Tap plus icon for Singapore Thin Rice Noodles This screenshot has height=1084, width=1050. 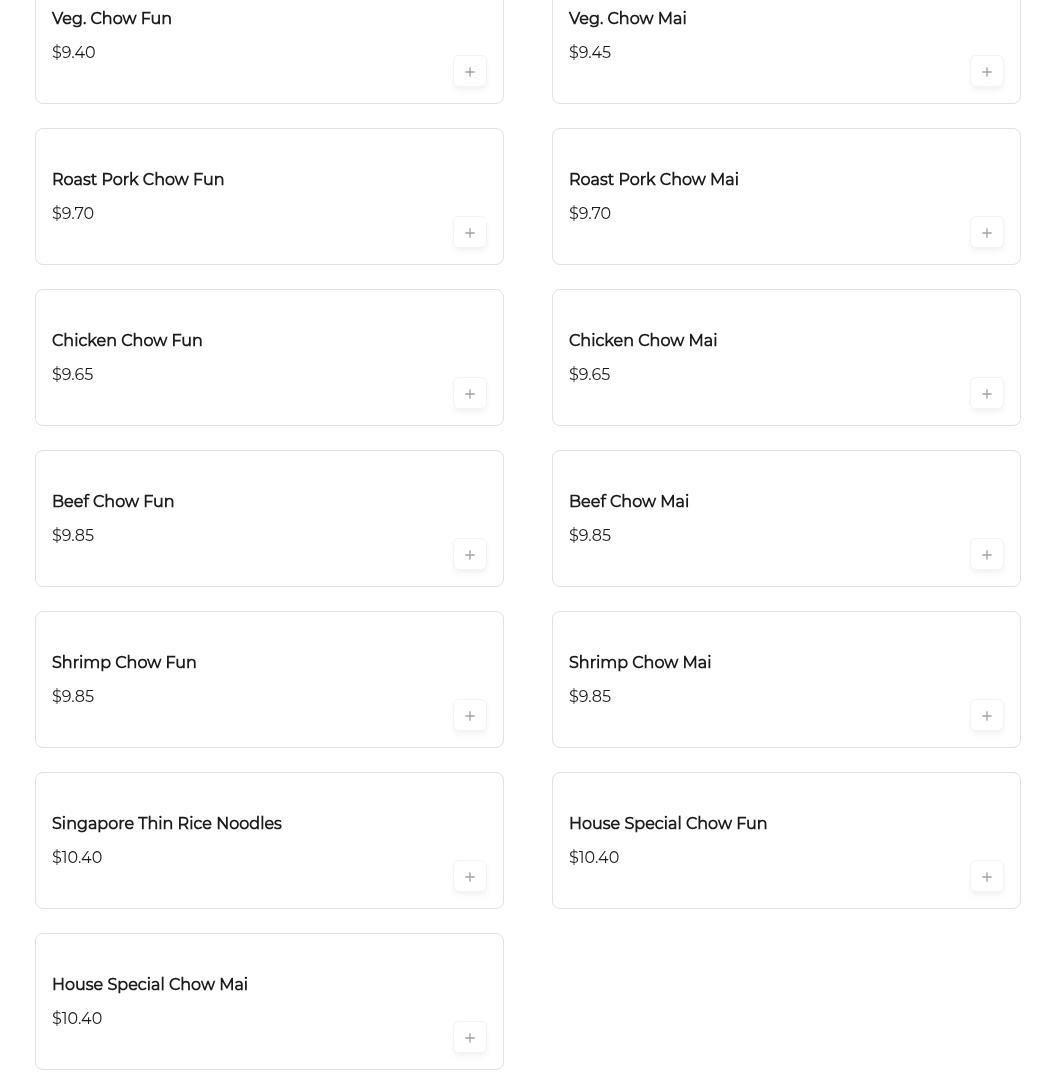point(470,877)
